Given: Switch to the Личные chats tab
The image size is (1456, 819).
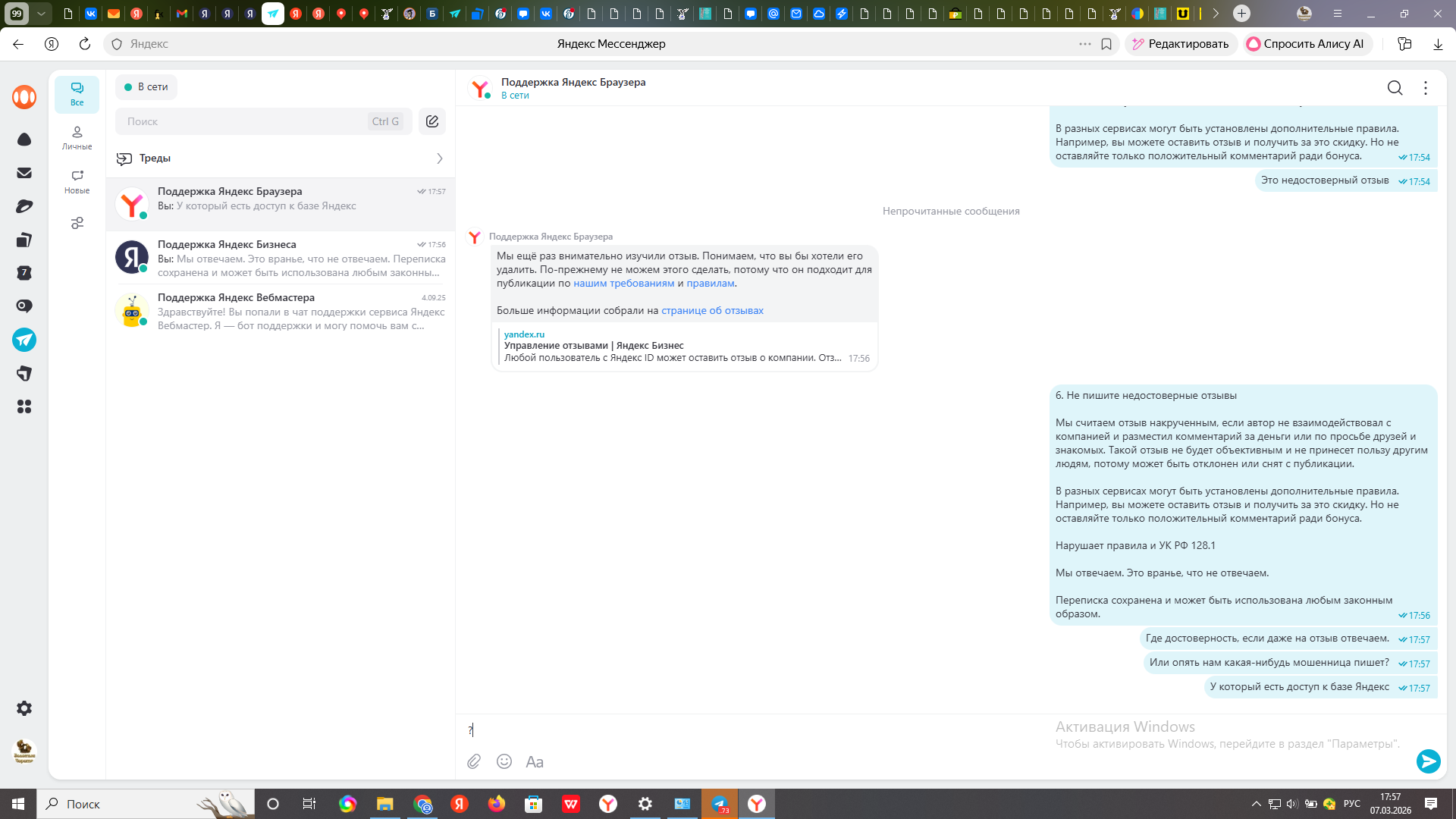Looking at the screenshot, I should click(77, 137).
